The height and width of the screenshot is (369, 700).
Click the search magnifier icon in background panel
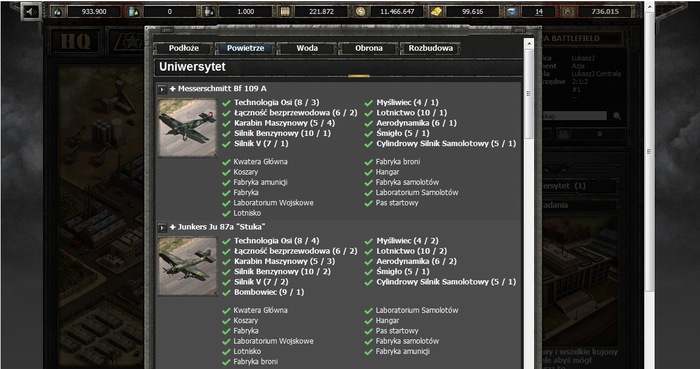pos(617,116)
